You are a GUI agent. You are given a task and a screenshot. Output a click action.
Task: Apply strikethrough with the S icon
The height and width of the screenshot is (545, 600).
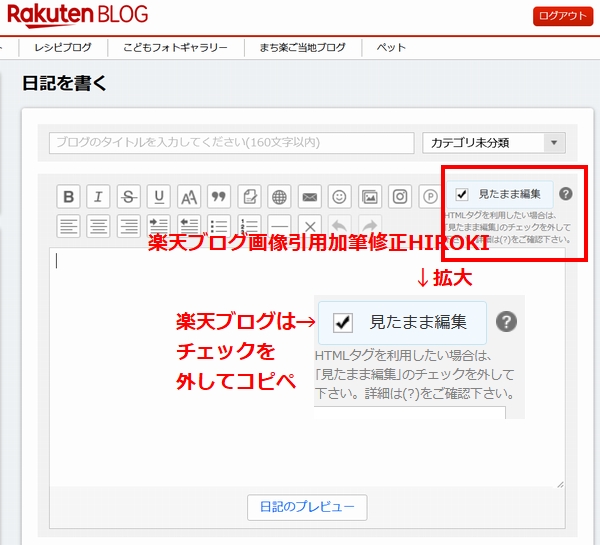tap(129, 197)
